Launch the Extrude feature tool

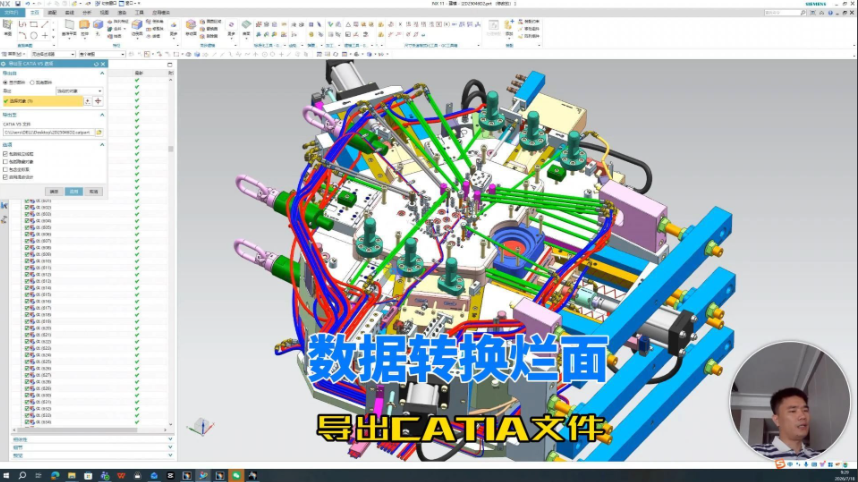click(x=84, y=27)
